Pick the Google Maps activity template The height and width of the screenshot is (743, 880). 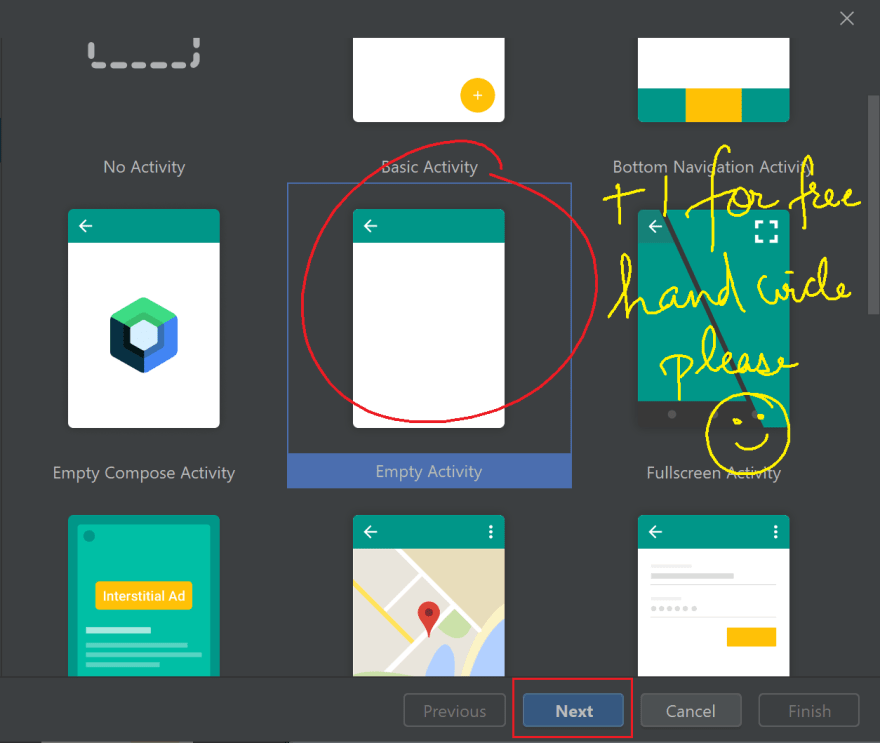[429, 595]
